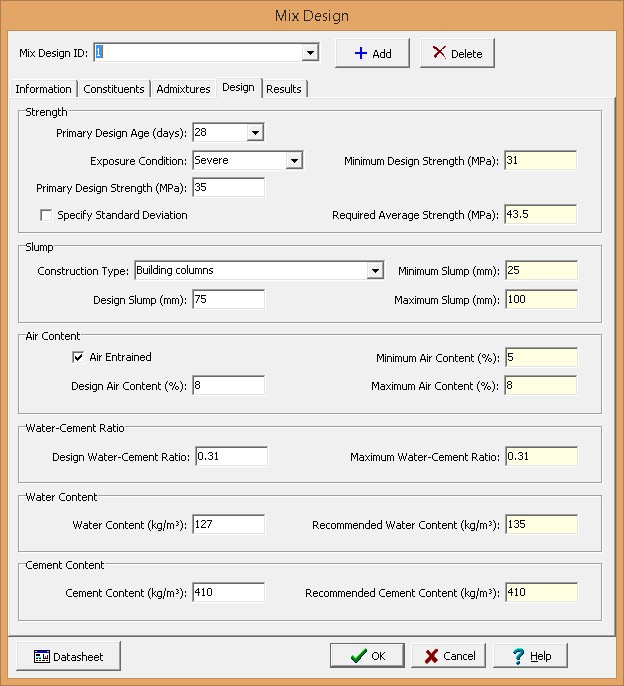Expand the Exposure Condition dropdown

click(x=293, y=161)
